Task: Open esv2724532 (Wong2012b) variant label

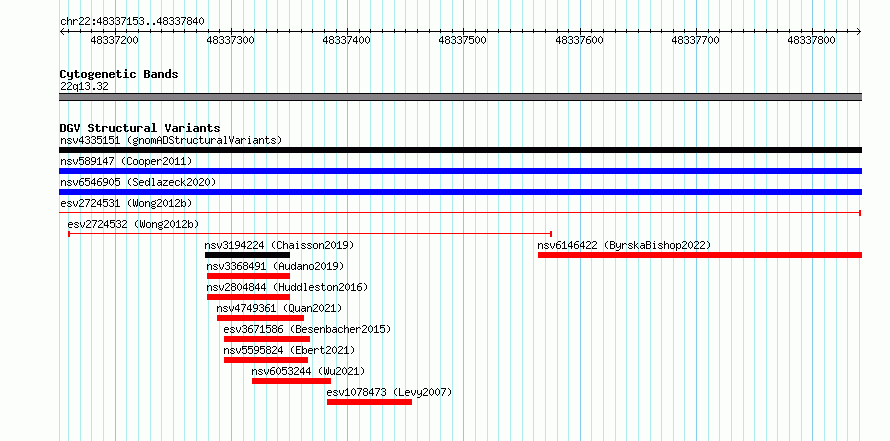Action: (x=133, y=224)
